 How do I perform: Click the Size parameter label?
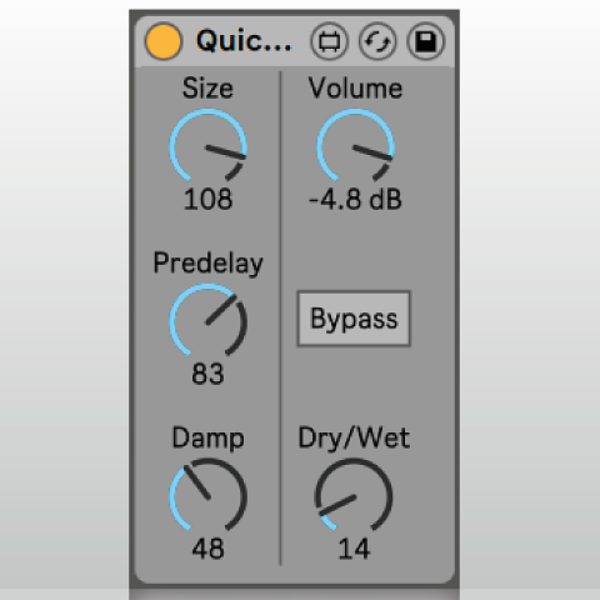pyautogui.click(x=208, y=88)
